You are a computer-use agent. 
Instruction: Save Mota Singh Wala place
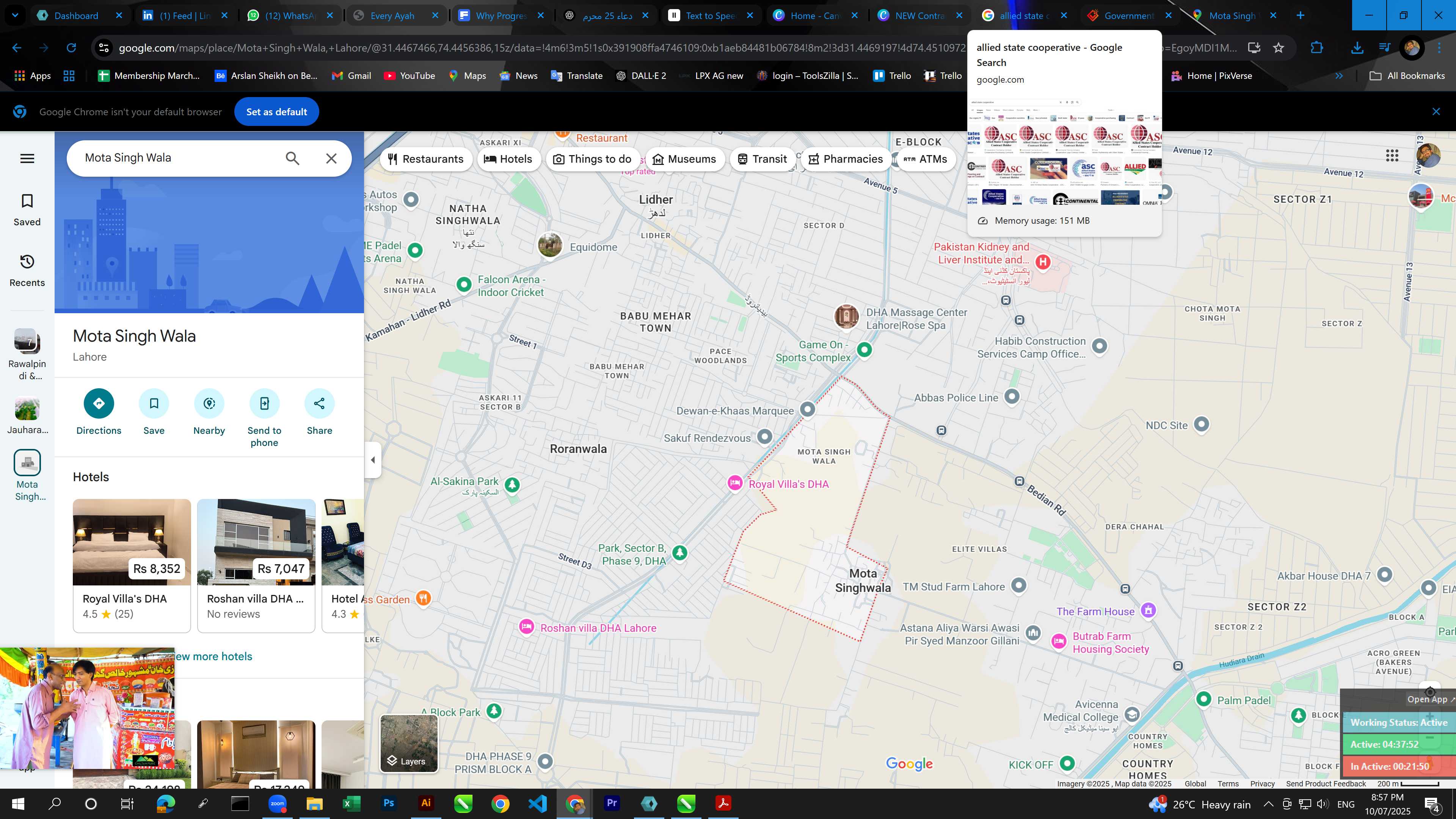pos(154,412)
